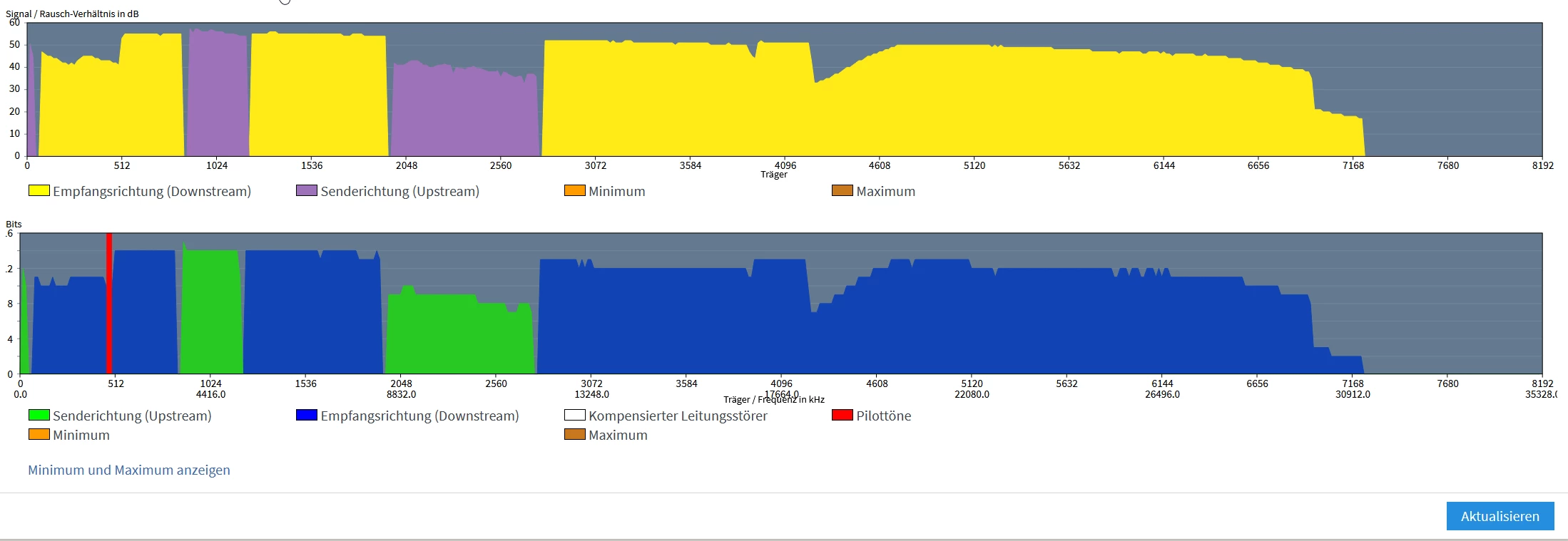The width and height of the screenshot is (1568, 541).
Task: Click 'Minimum' label in the Bits legend
Action: pyautogui.click(x=81, y=435)
